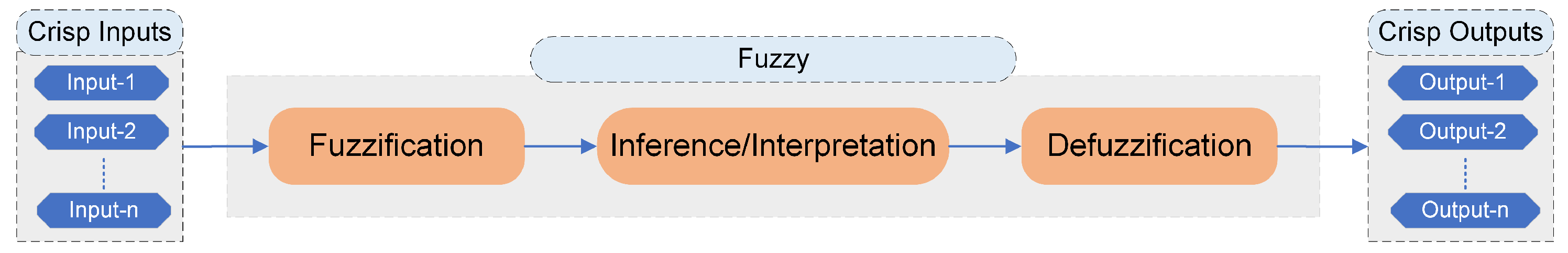Image resolution: width=1568 pixels, height=253 pixels.
Task: Select the Input-1 hexagon
Action: pos(101,83)
